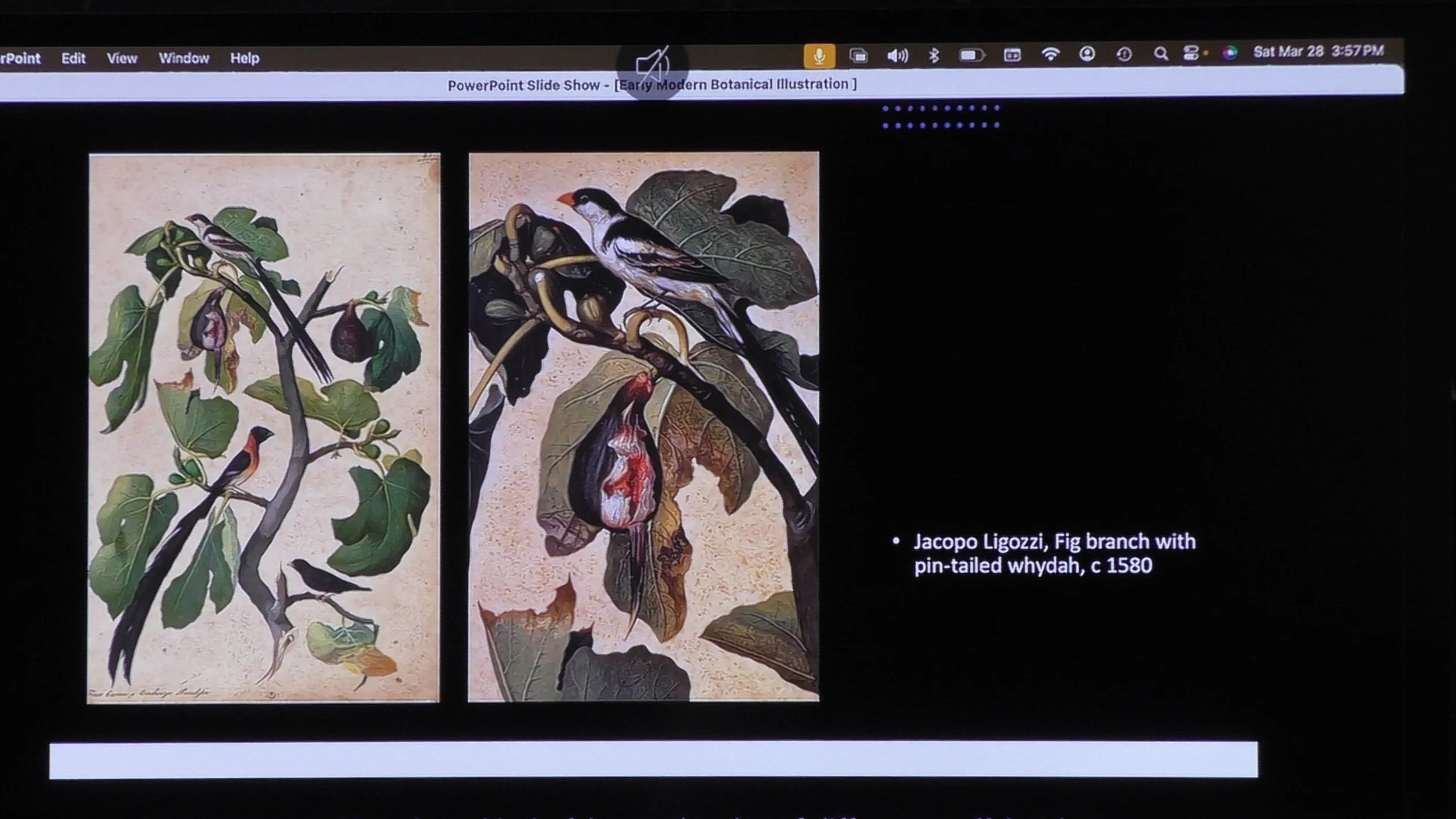Click the orange microphone indicator icon
1456x819 pixels.
tap(819, 56)
